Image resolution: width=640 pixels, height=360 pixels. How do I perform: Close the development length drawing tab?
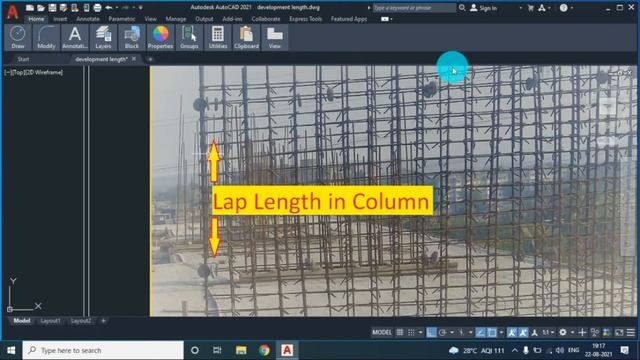point(134,59)
